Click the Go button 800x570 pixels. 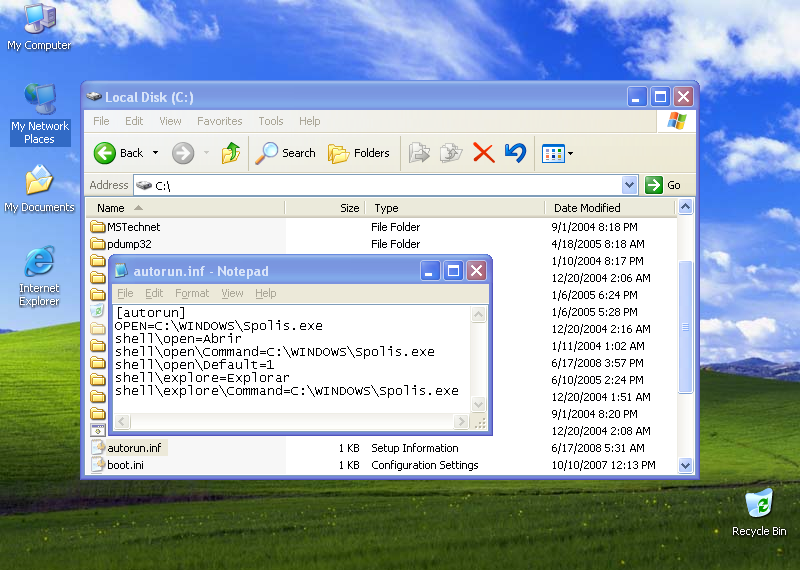[663, 185]
